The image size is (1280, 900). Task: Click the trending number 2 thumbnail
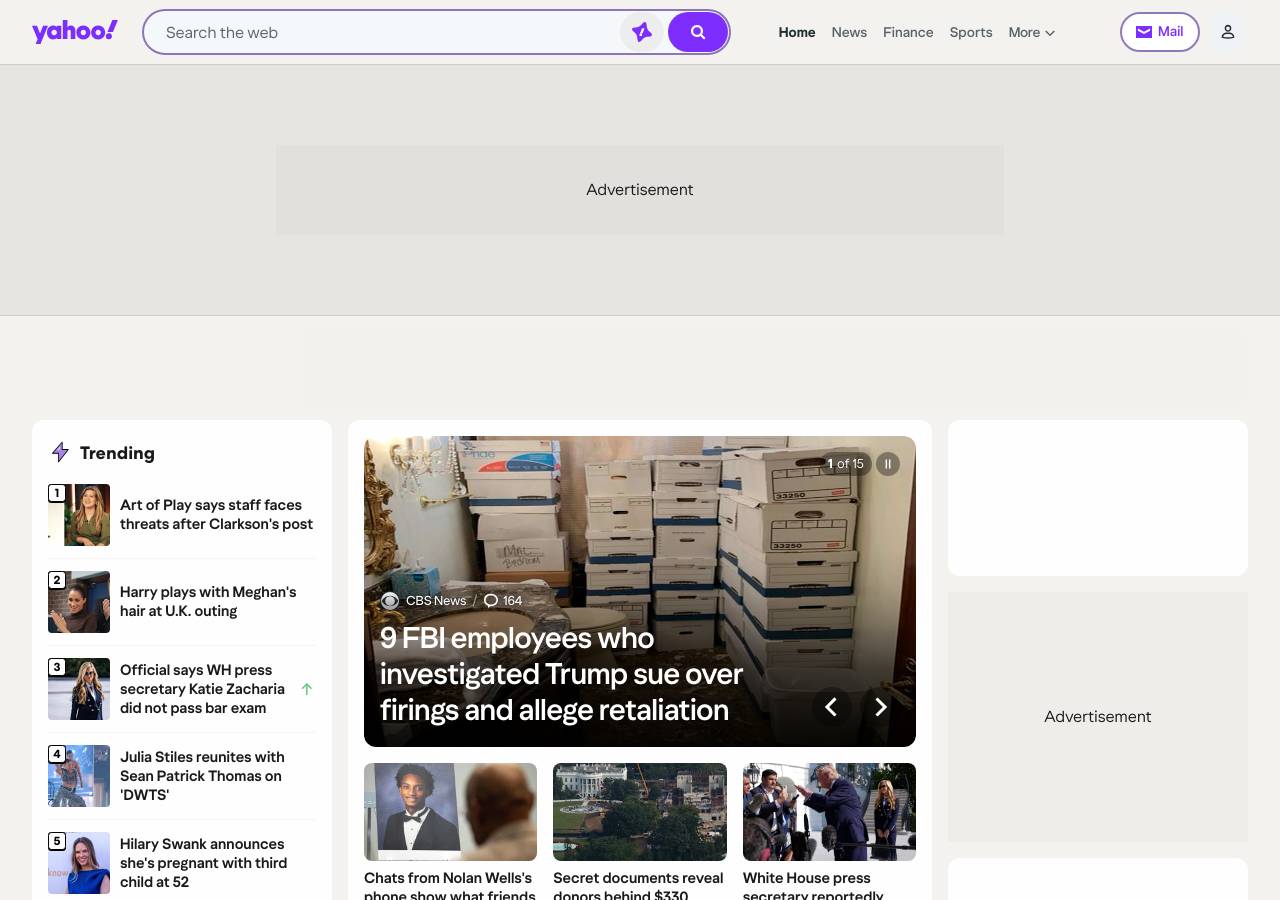point(79,602)
